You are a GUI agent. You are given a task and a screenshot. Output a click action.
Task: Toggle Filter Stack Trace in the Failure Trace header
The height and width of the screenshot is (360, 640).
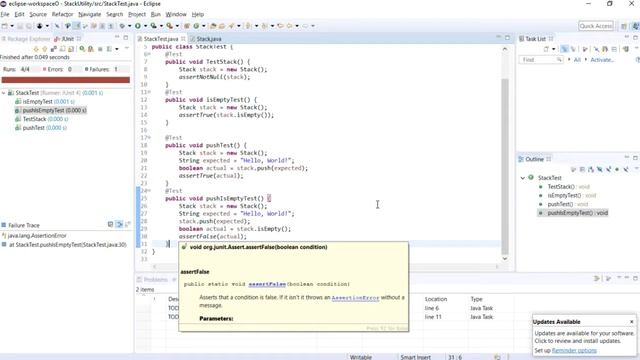point(119,224)
